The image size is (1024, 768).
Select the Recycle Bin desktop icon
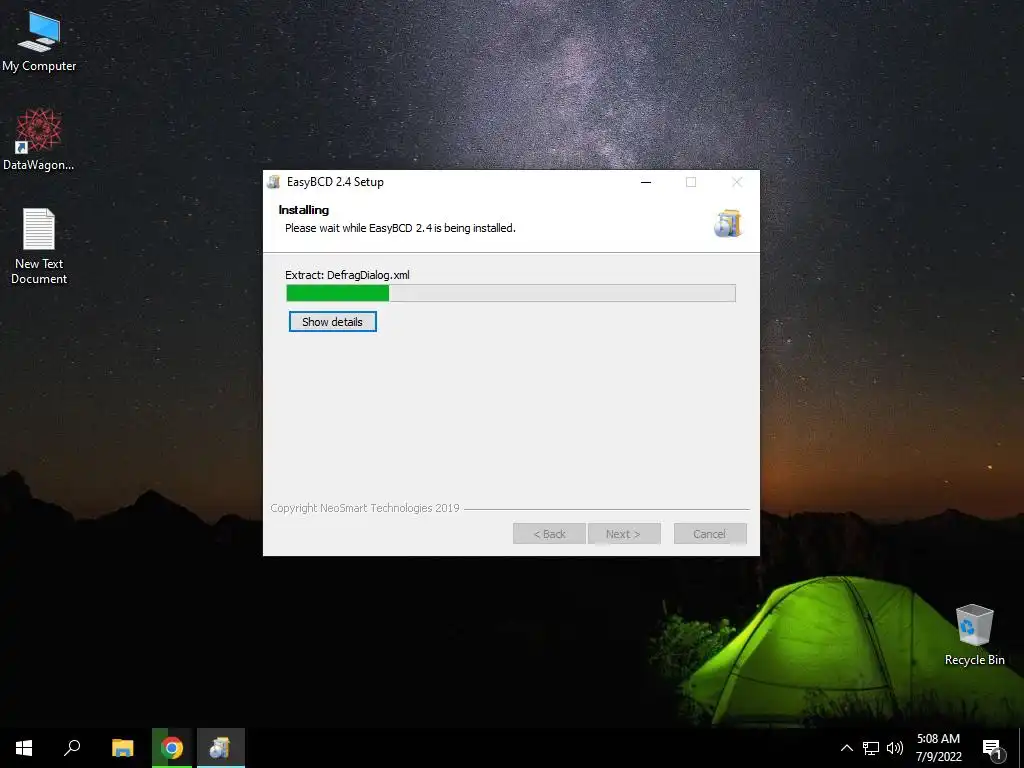[x=974, y=635]
